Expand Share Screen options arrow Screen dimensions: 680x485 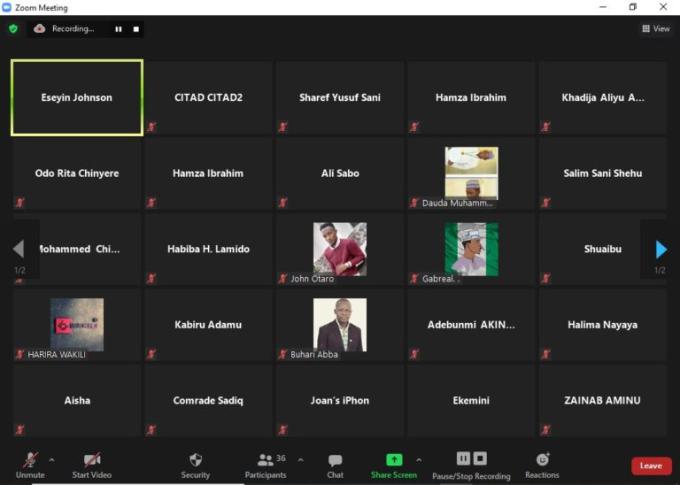click(x=419, y=460)
